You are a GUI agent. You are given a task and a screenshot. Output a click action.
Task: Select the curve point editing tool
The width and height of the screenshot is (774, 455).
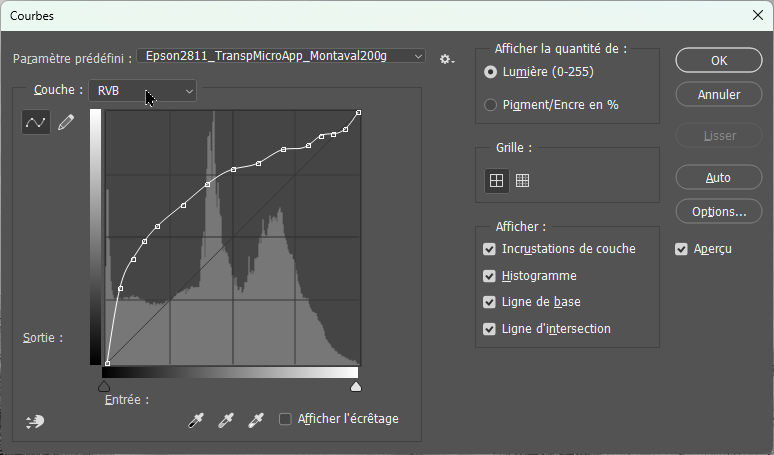point(36,122)
